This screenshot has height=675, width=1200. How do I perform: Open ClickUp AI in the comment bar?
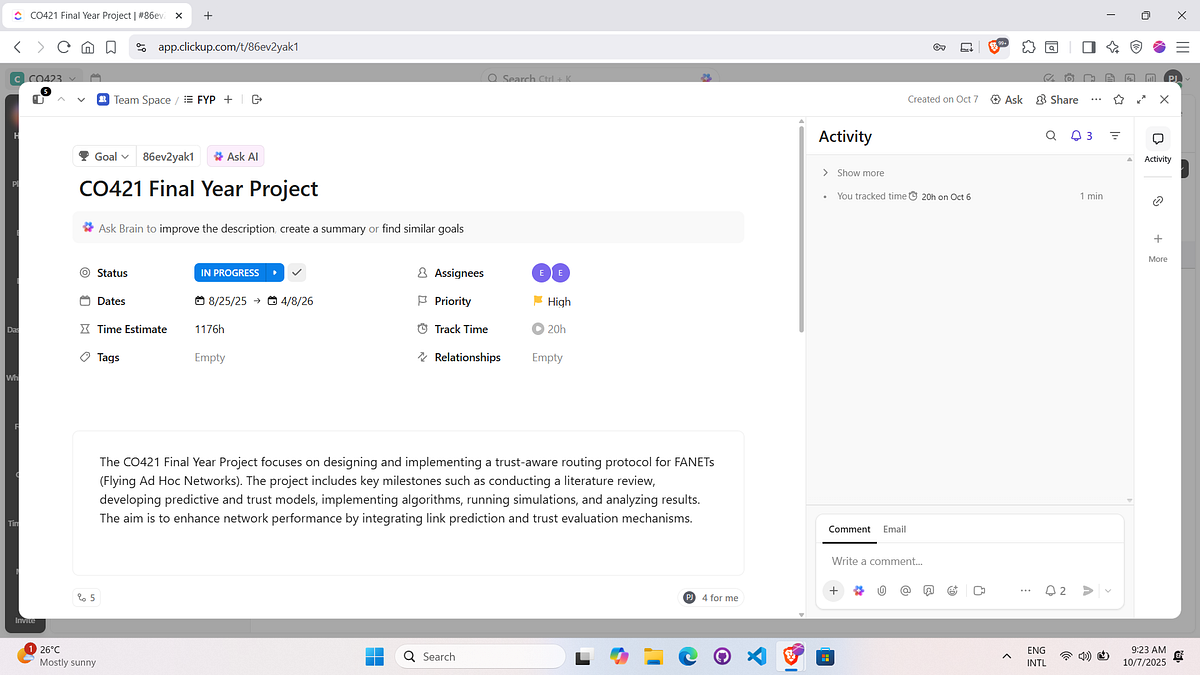click(858, 590)
